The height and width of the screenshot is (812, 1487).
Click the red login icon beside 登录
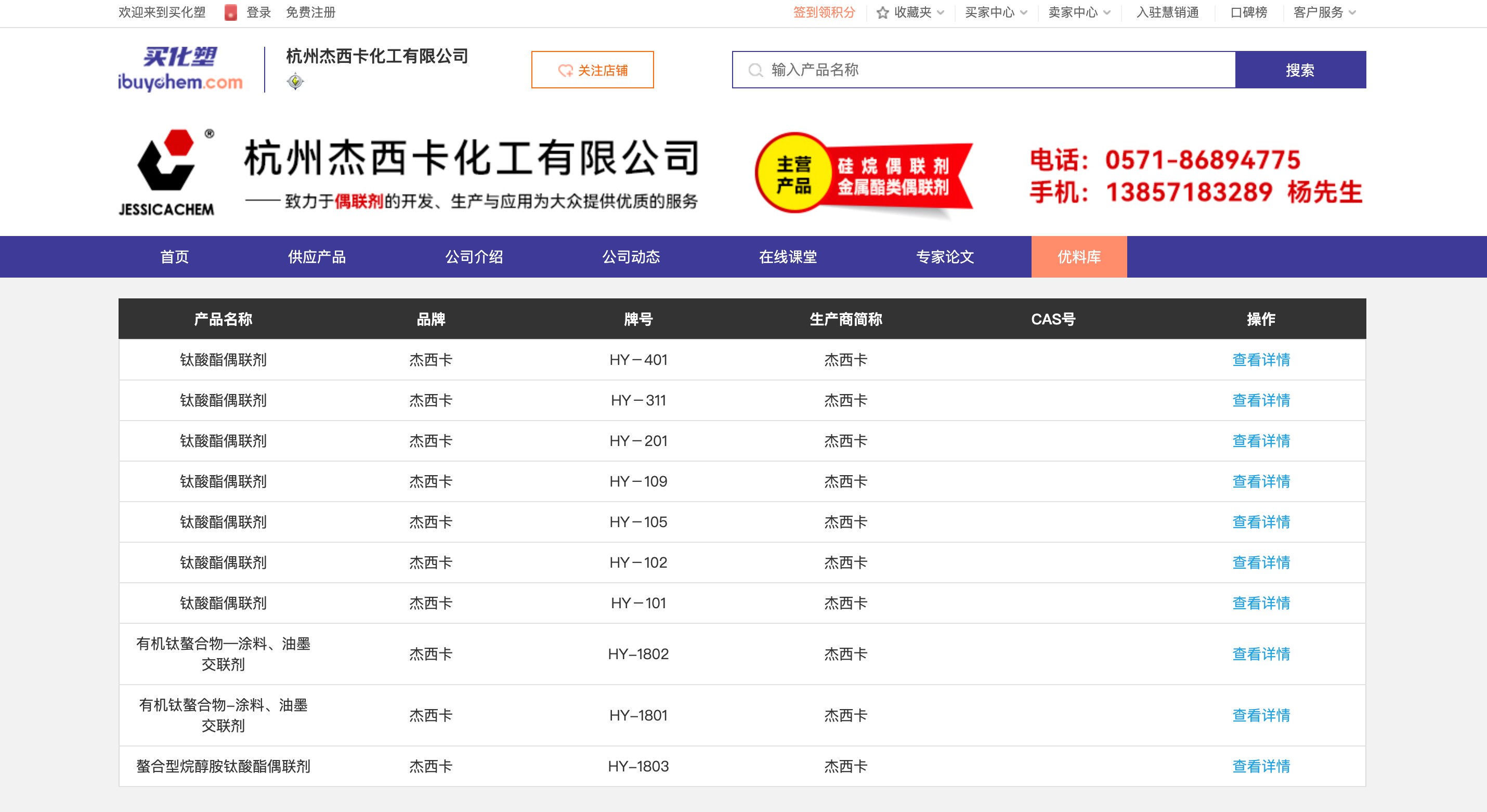tap(230, 12)
